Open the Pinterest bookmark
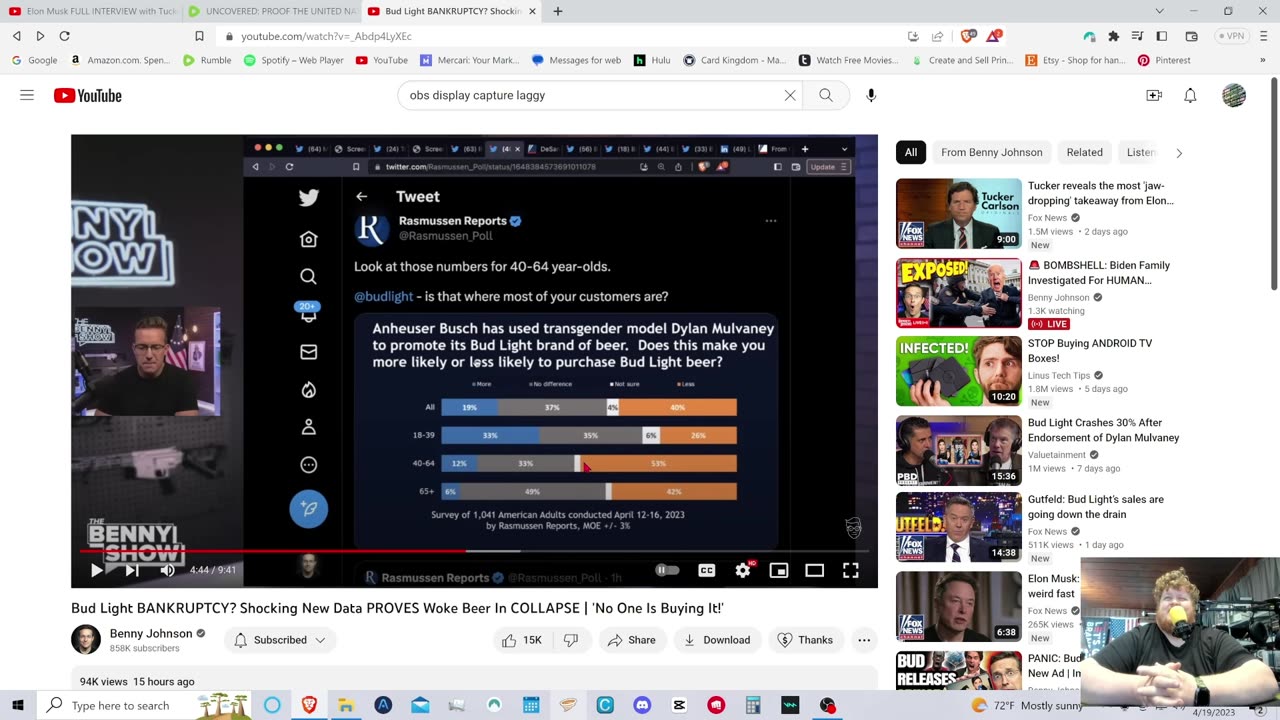Image resolution: width=1280 pixels, height=720 pixels. (x=1164, y=60)
